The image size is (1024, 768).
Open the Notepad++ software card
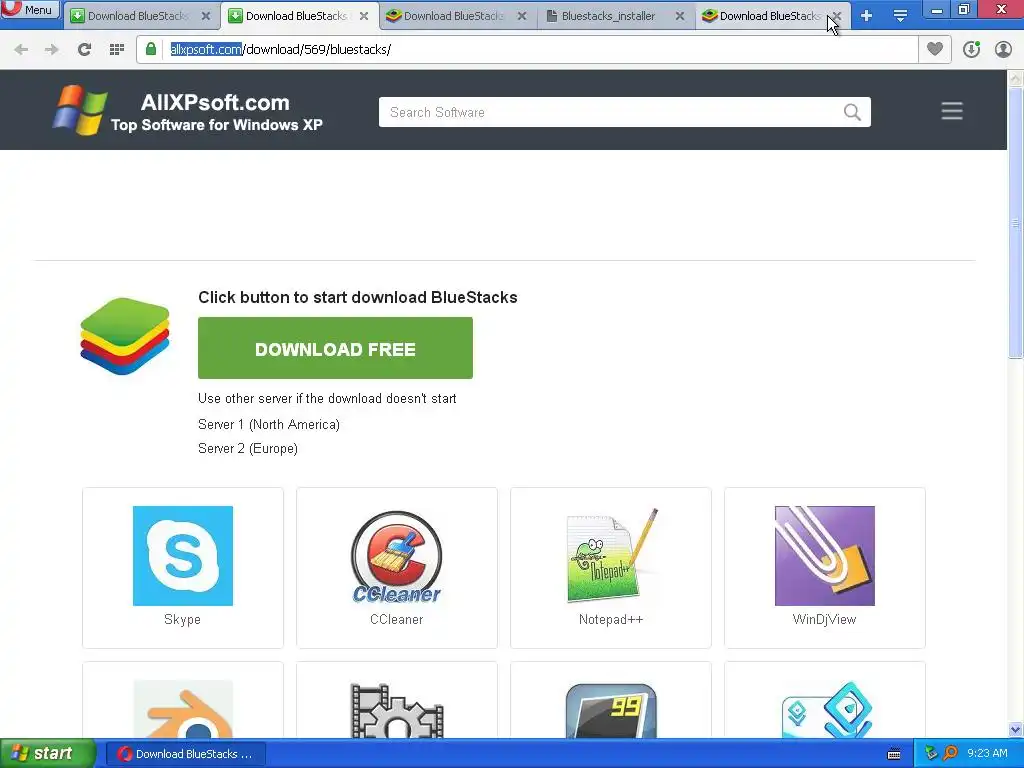611,568
